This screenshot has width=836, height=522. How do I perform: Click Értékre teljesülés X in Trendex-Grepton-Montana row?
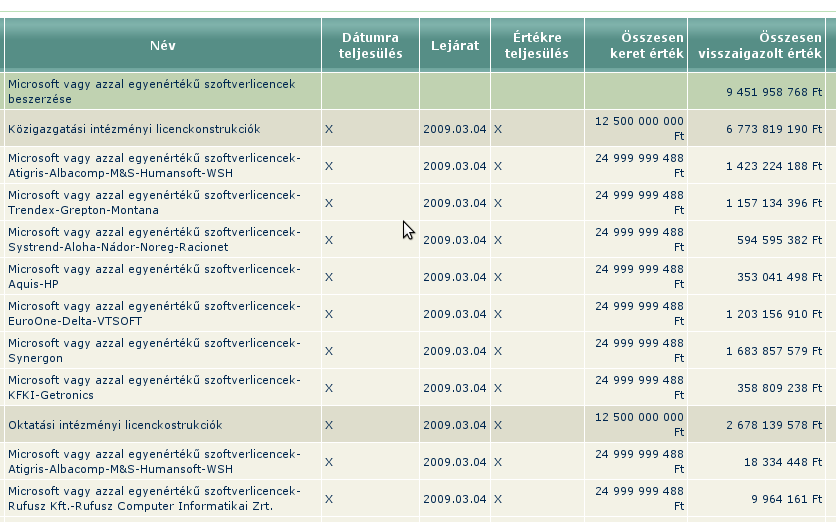(x=497, y=203)
